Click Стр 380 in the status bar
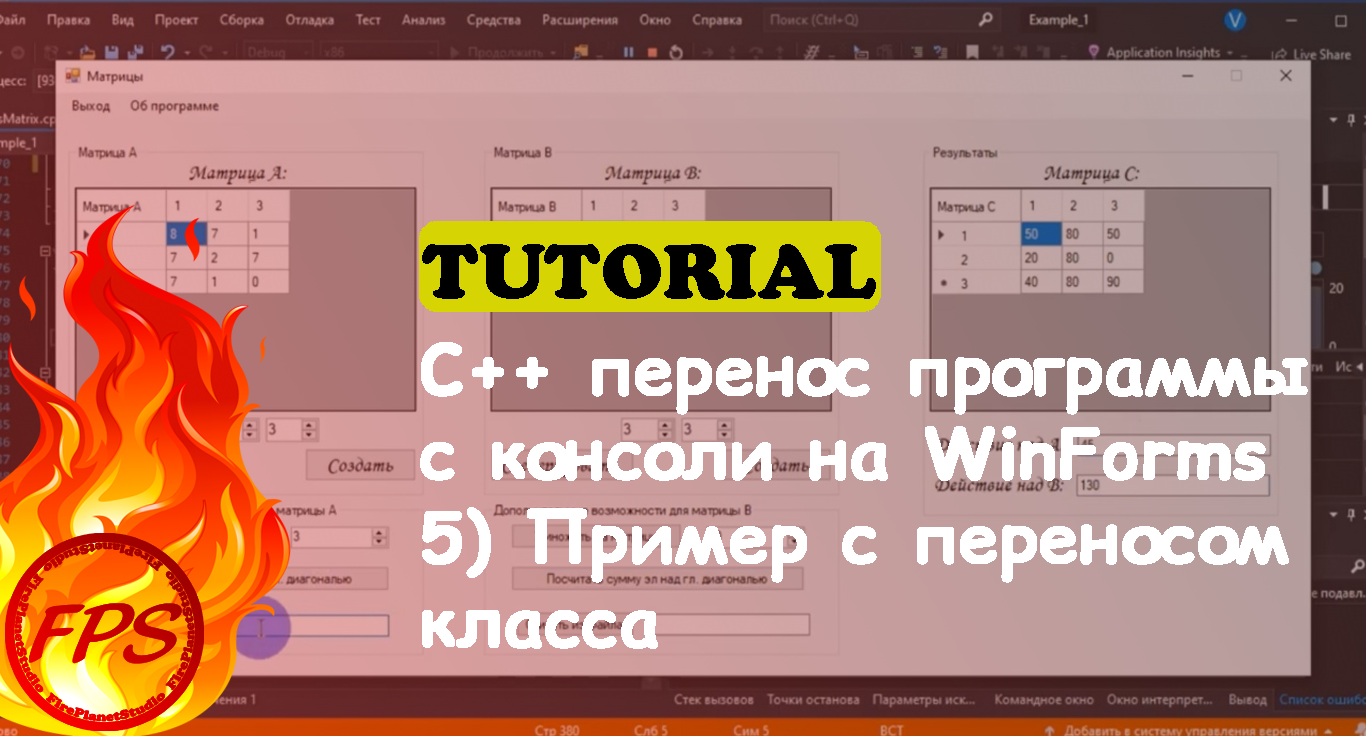Image resolution: width=1366 pixels, height=736 pixels. (559, 729)
